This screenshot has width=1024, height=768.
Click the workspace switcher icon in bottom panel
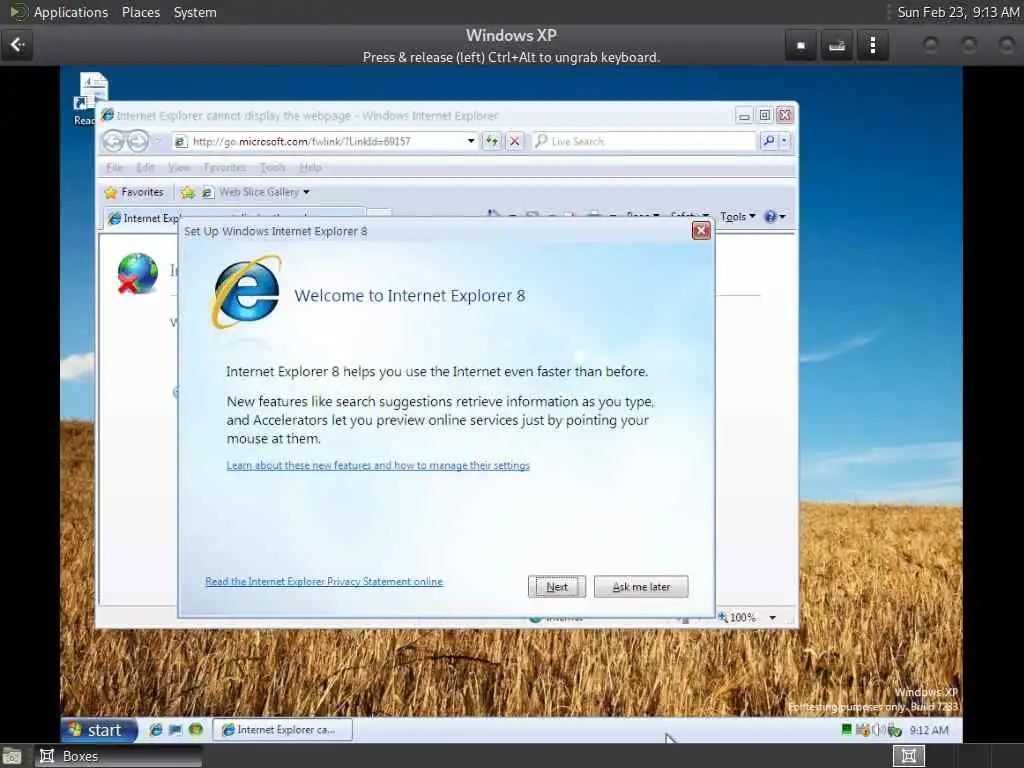click(x=908, y=756)
